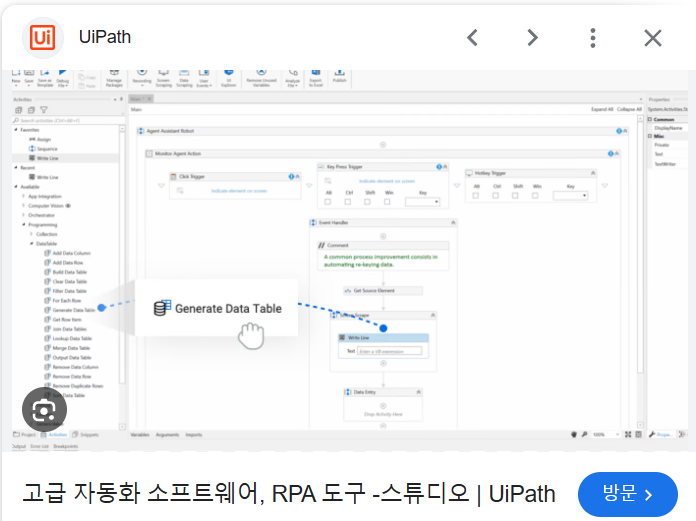Click the overview icon at far right of zoom
Image resolution: width=696 pixels, height=521 pixels.
point(638,434)
